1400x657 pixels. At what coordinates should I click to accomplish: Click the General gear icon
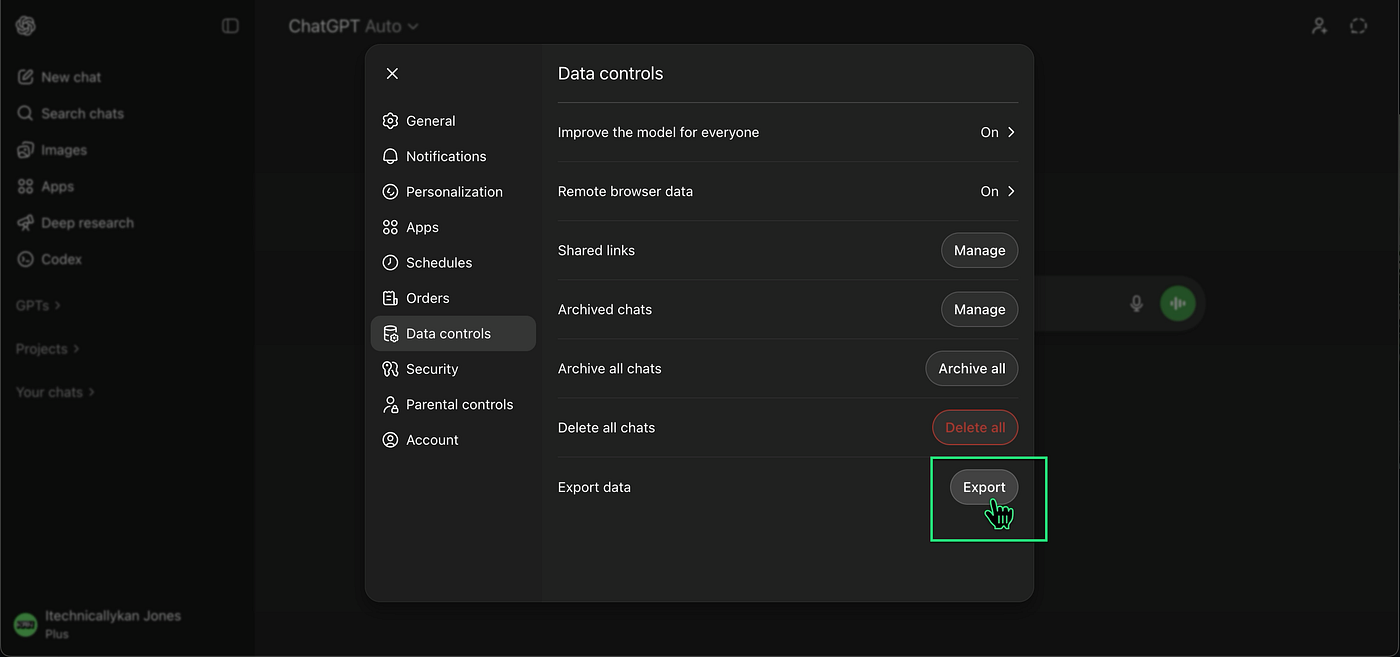(390, 121)
